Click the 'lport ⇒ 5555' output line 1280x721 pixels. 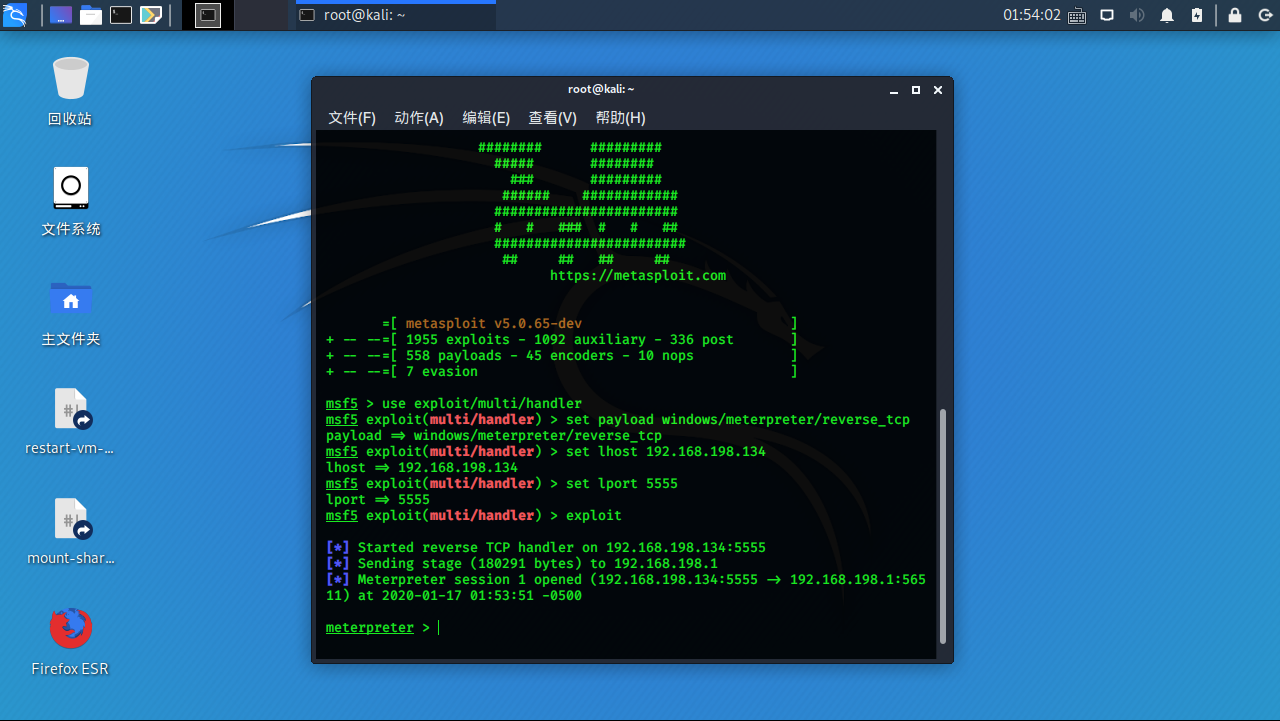pyautogui.click(x=378, y=499)
